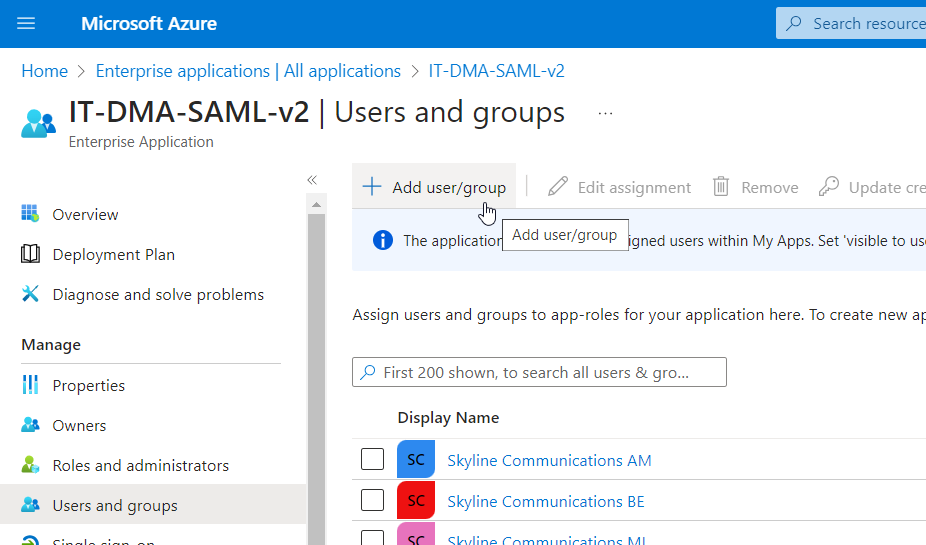Click the Add user/group button
Viewport: 926px width, 545px height.
[x=434, y=187]
